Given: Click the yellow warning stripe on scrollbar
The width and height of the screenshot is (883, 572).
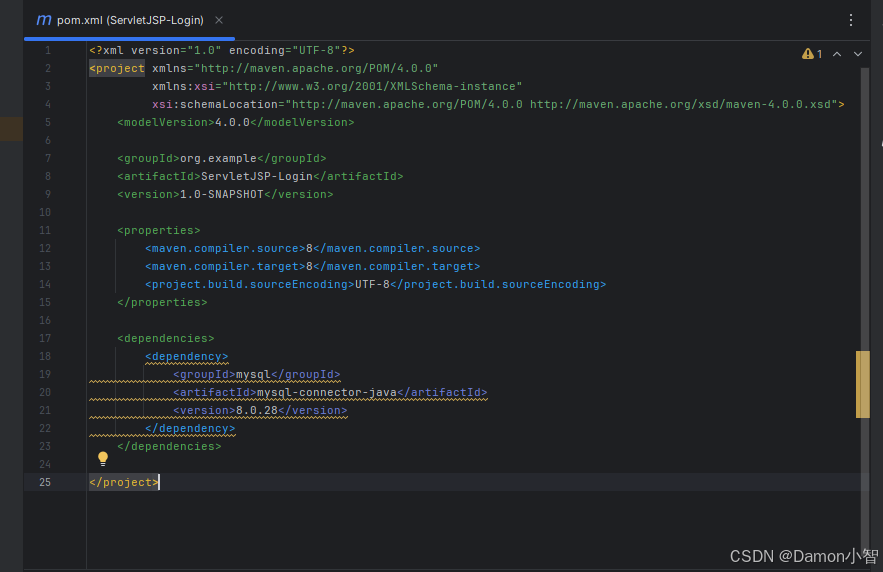Looking at the screenshot, I should (862, 385).
